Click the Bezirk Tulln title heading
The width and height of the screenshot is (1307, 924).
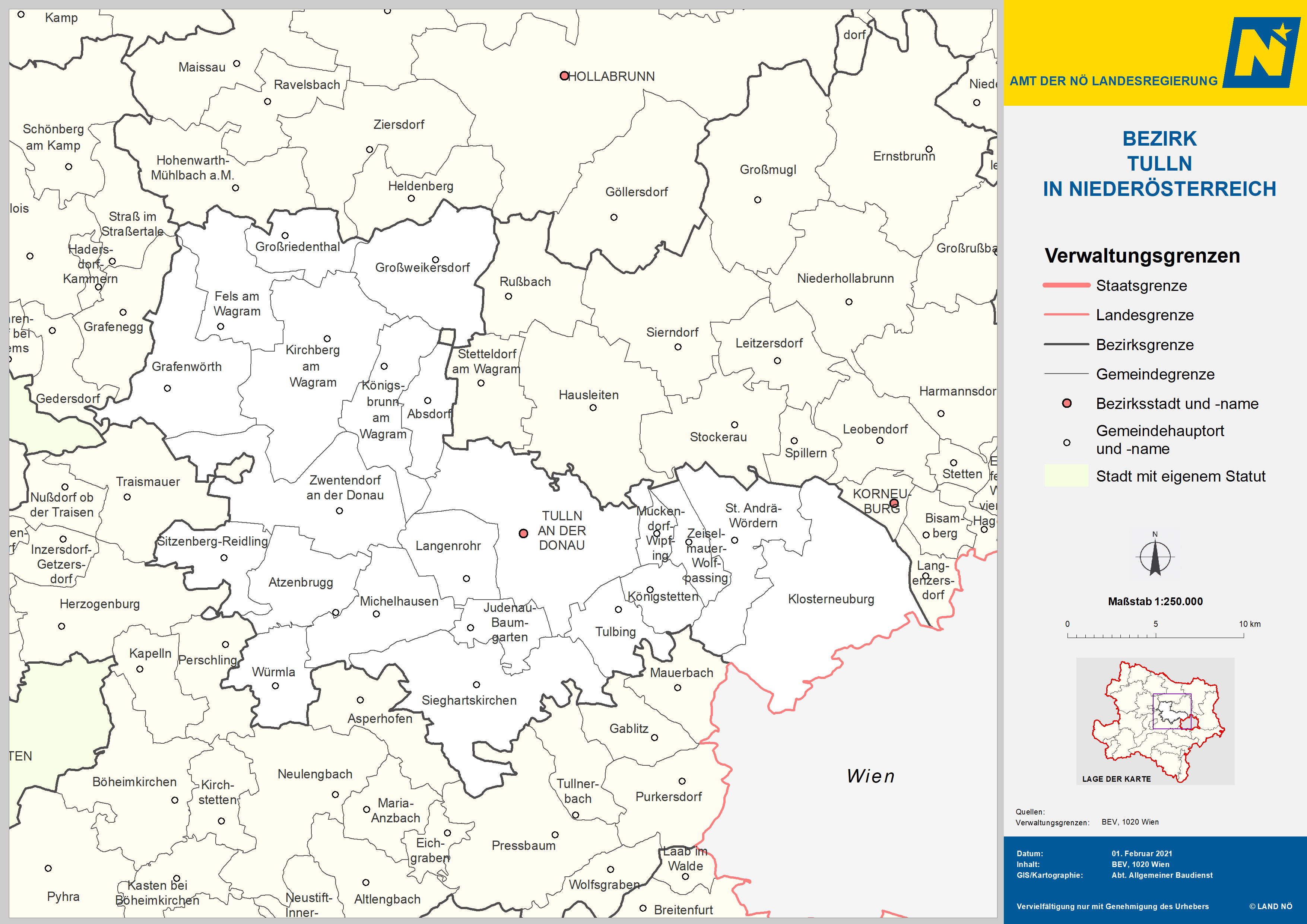click(x=1159, y=163)
